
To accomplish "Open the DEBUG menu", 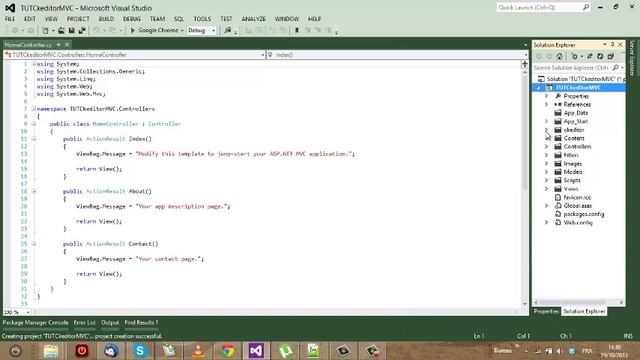I will pos(132,19).
